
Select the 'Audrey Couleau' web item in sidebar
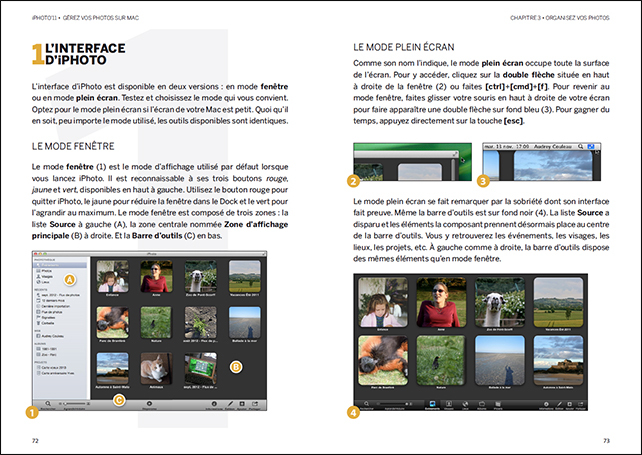tap(50, 336)
